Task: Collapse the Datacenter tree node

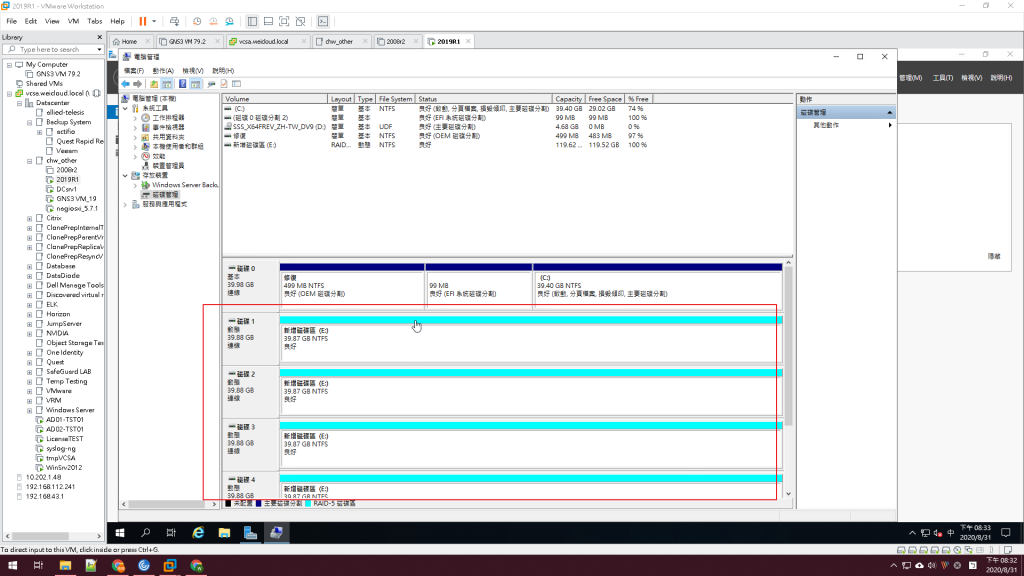Action: click(x=20, y=103)
